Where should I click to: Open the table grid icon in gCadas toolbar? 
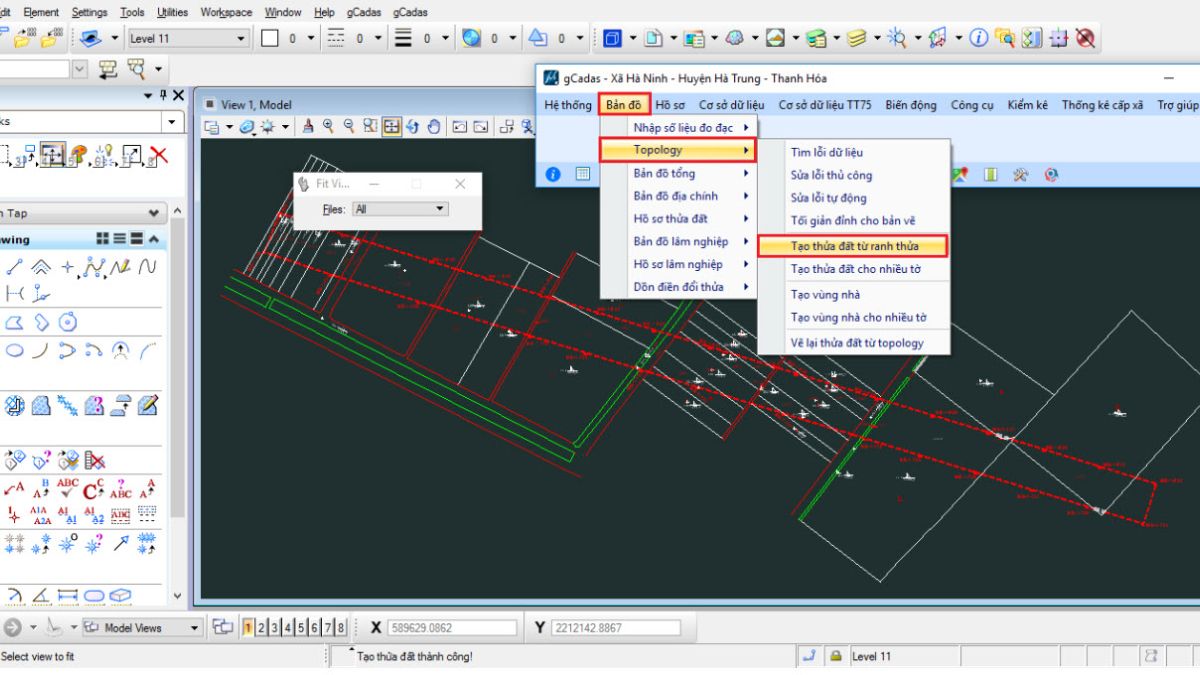[583, 174]
